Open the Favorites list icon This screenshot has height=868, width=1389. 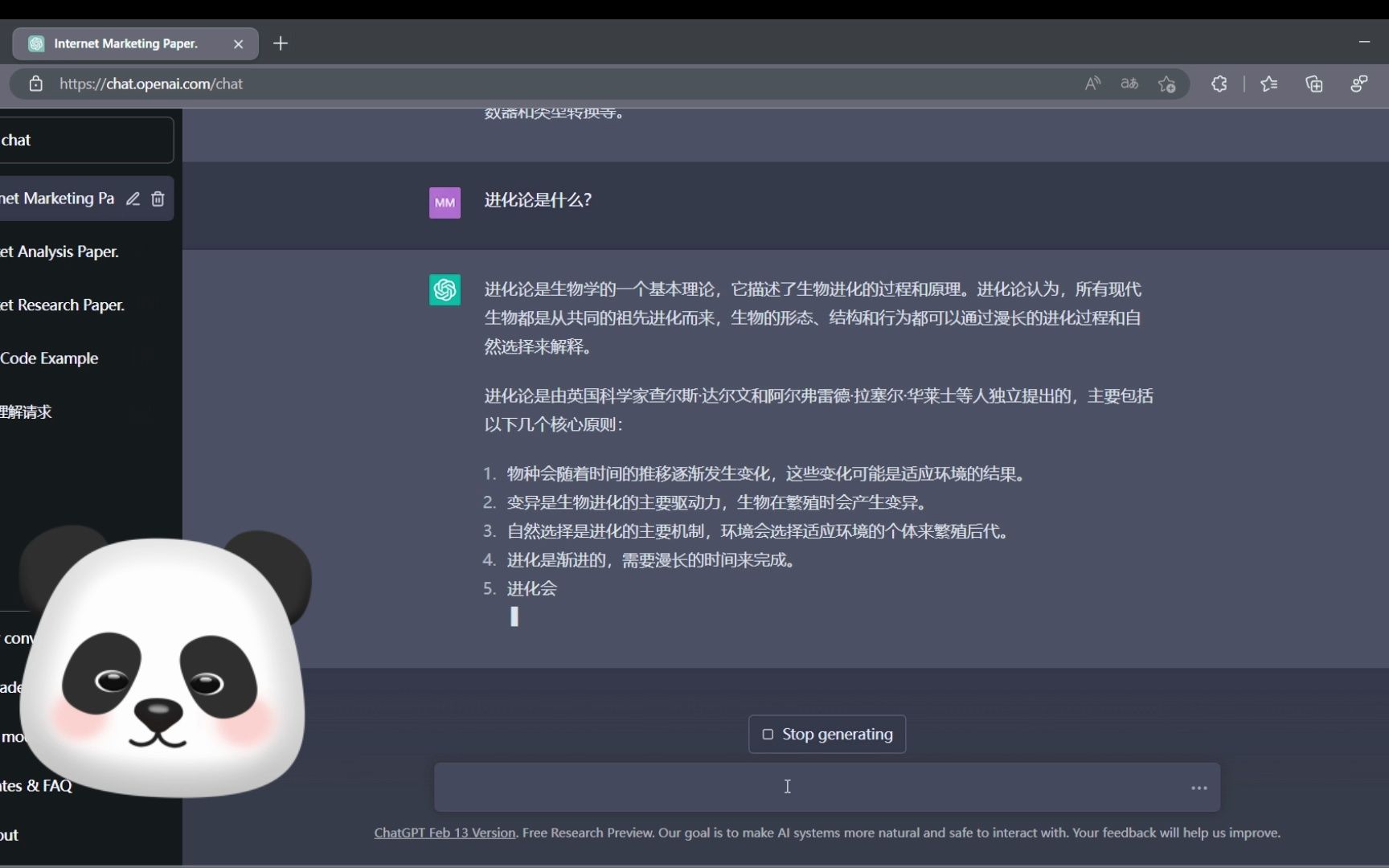[1269, 84]
